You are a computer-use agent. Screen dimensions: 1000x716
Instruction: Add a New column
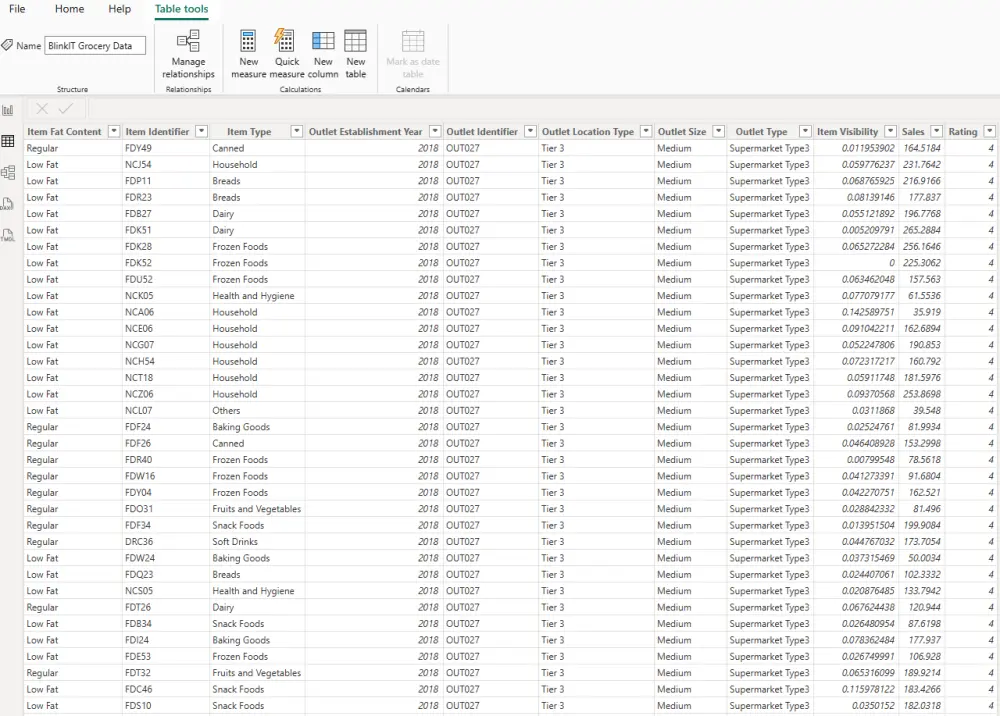point(323,54)
